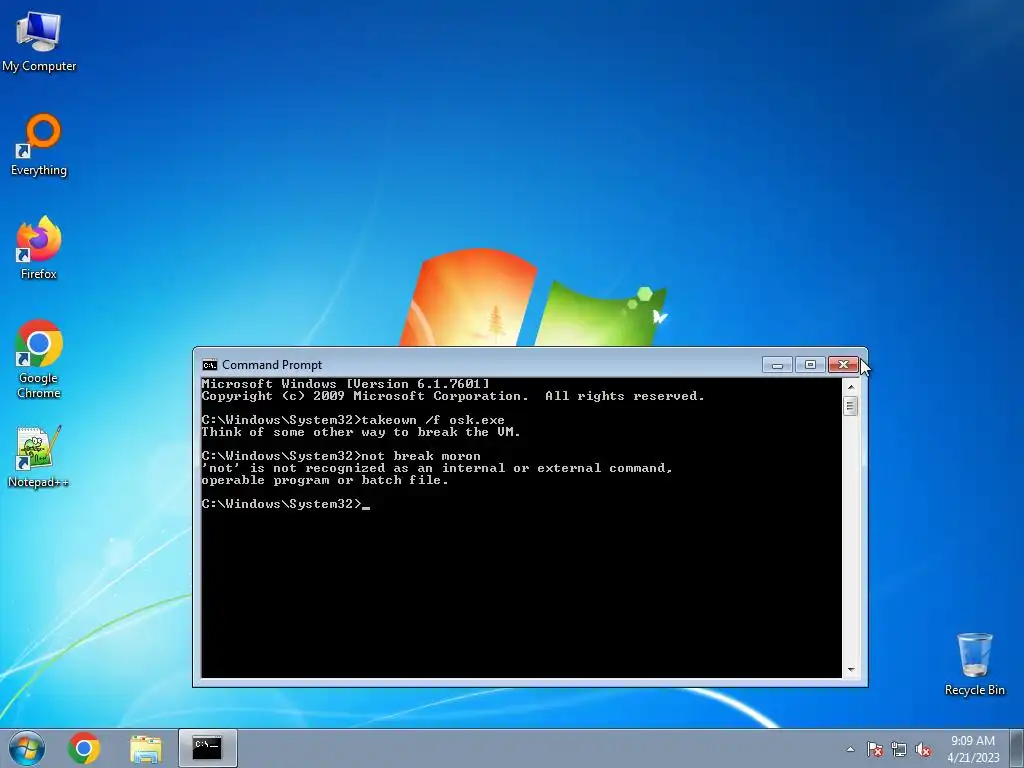Select the Command Prompt taskbar button

[x=208, y=748]
